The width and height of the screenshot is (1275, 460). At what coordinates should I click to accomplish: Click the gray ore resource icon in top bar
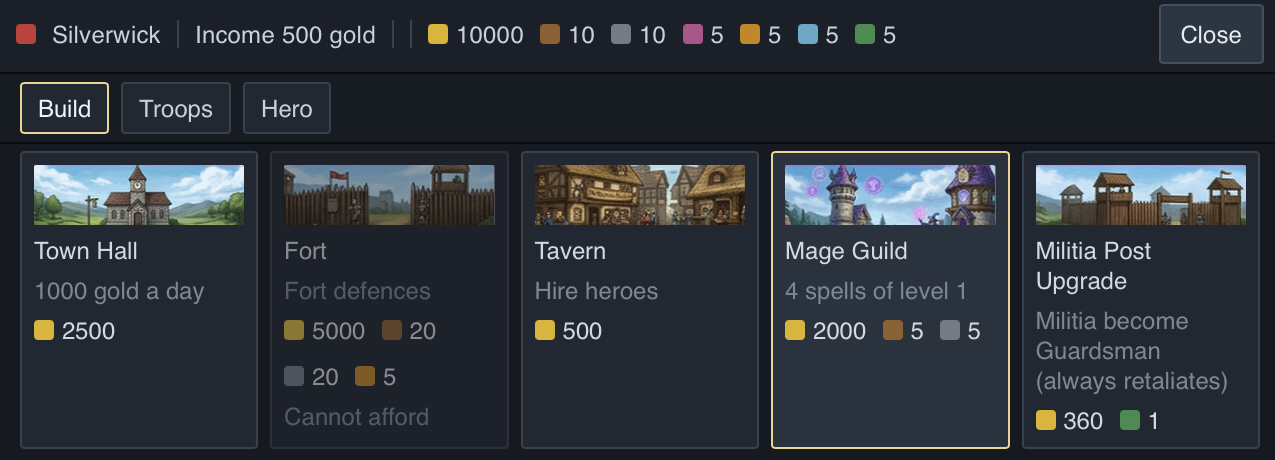620,35
